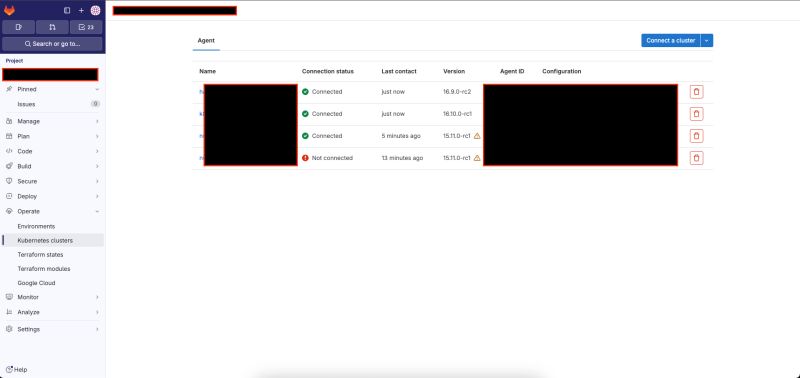Open the user avatar menu

(95, 11)
